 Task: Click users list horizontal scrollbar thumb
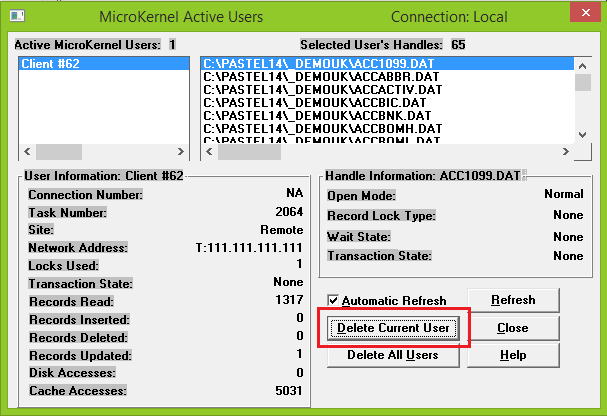point(59,151)
